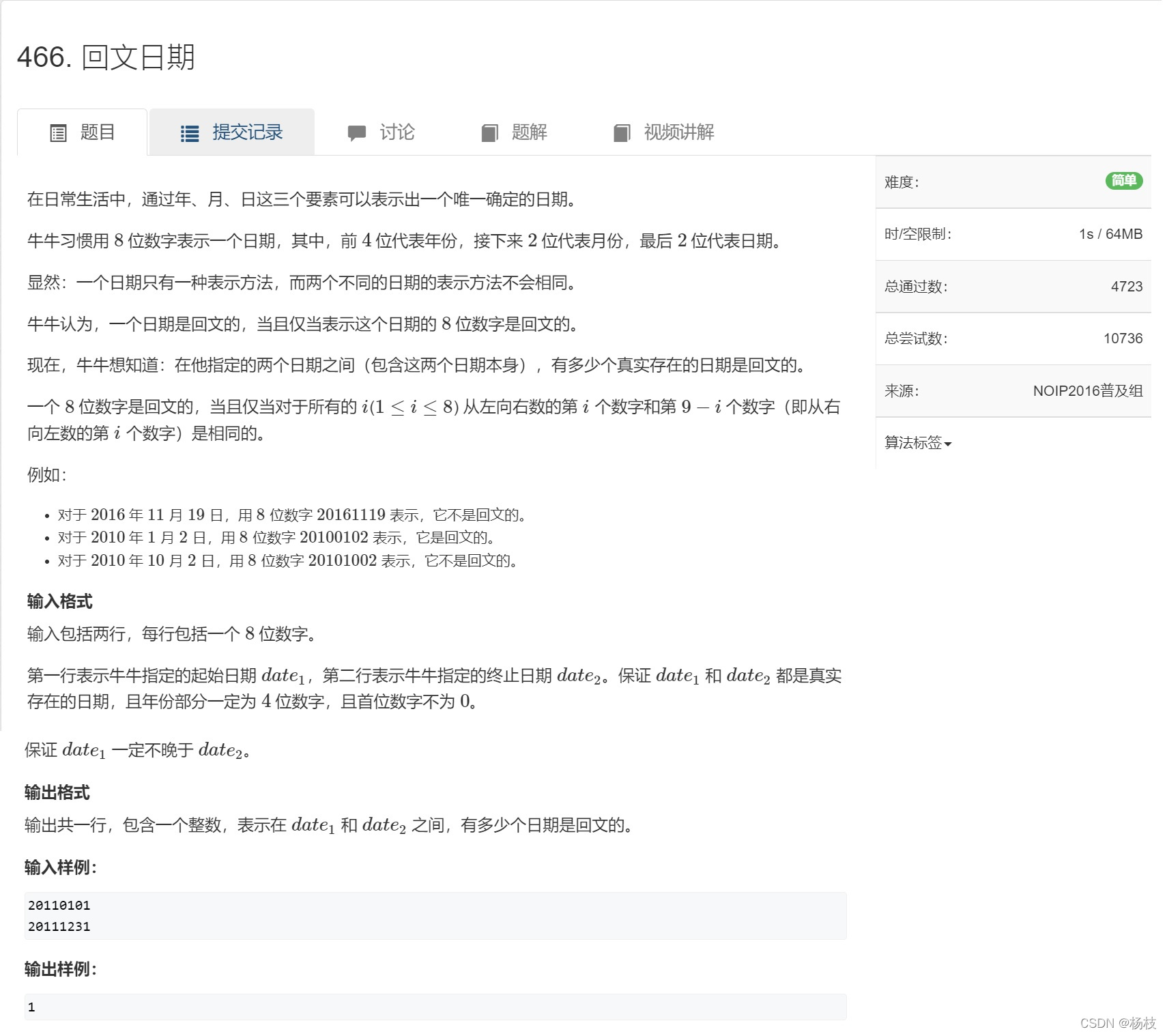Expand the 算法标签 dropdown
The width and height of the screenshot is (1167, 1036).
click(x=918, y=443)
